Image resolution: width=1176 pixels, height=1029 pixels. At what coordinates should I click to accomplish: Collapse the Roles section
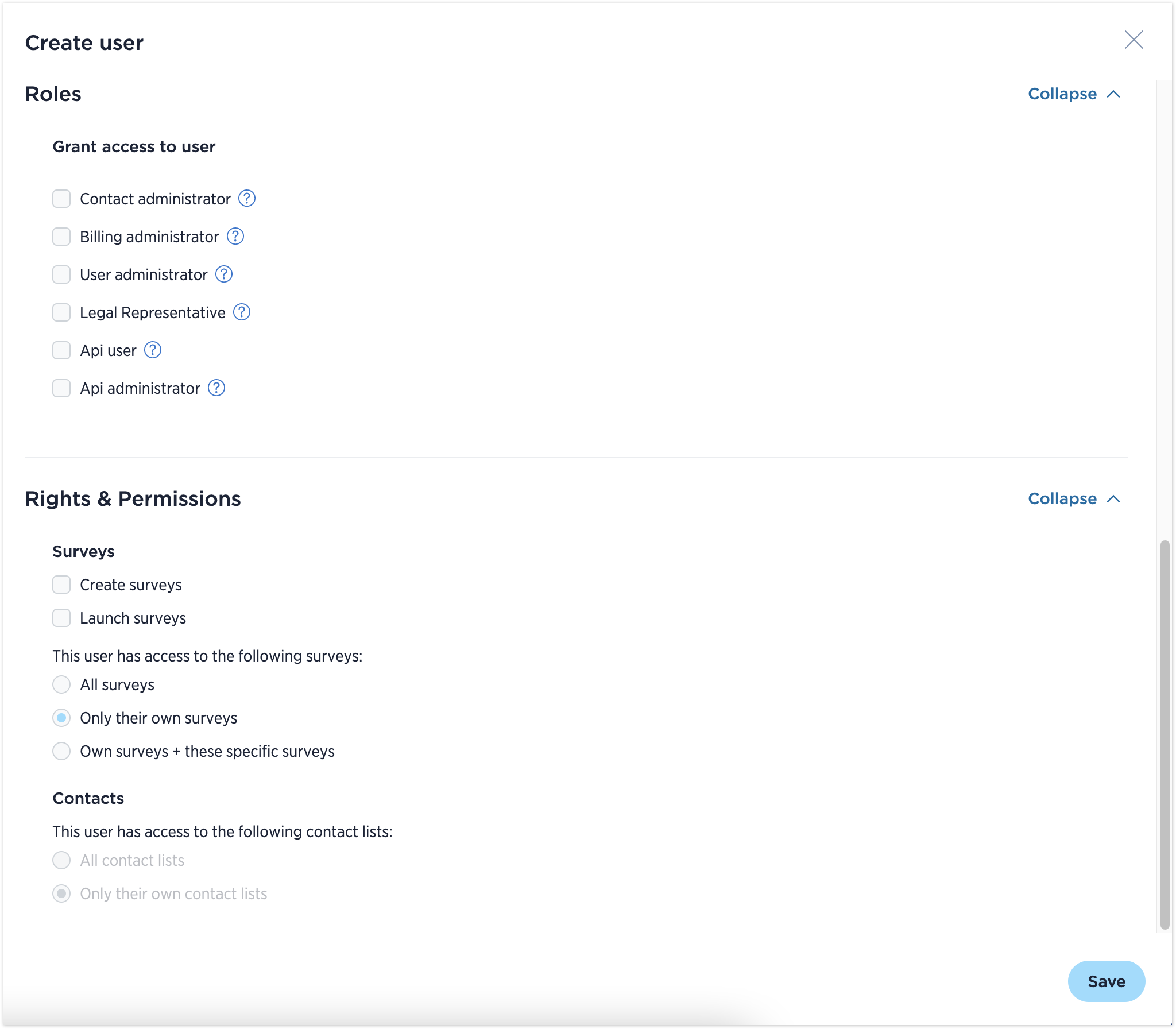tap(1074, 94)
